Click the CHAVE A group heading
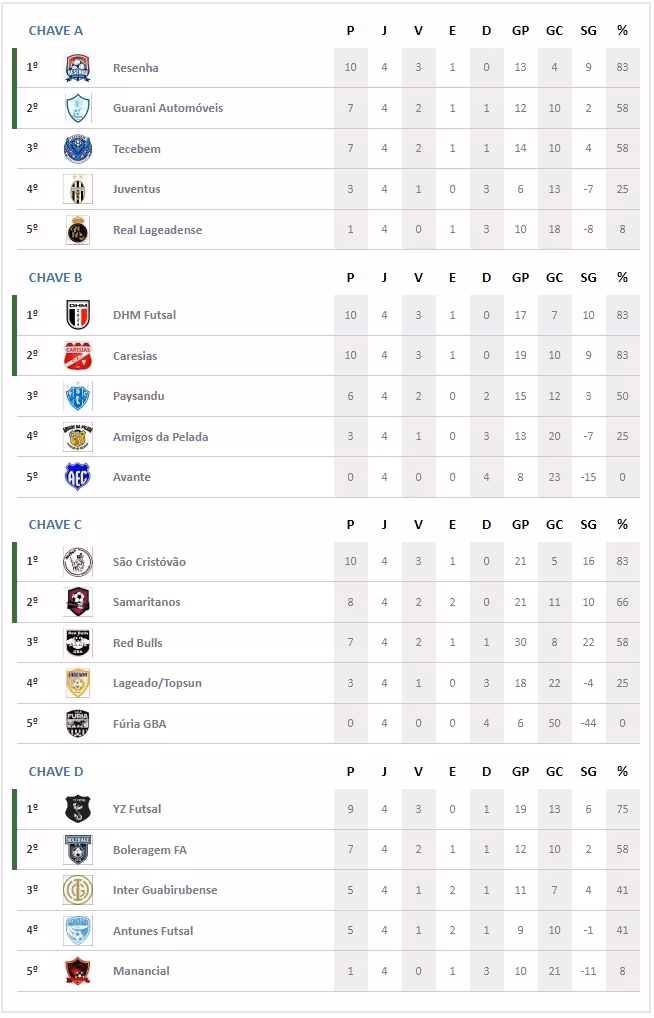Viewport: 654px width, 1018px height. click(56, 31)
